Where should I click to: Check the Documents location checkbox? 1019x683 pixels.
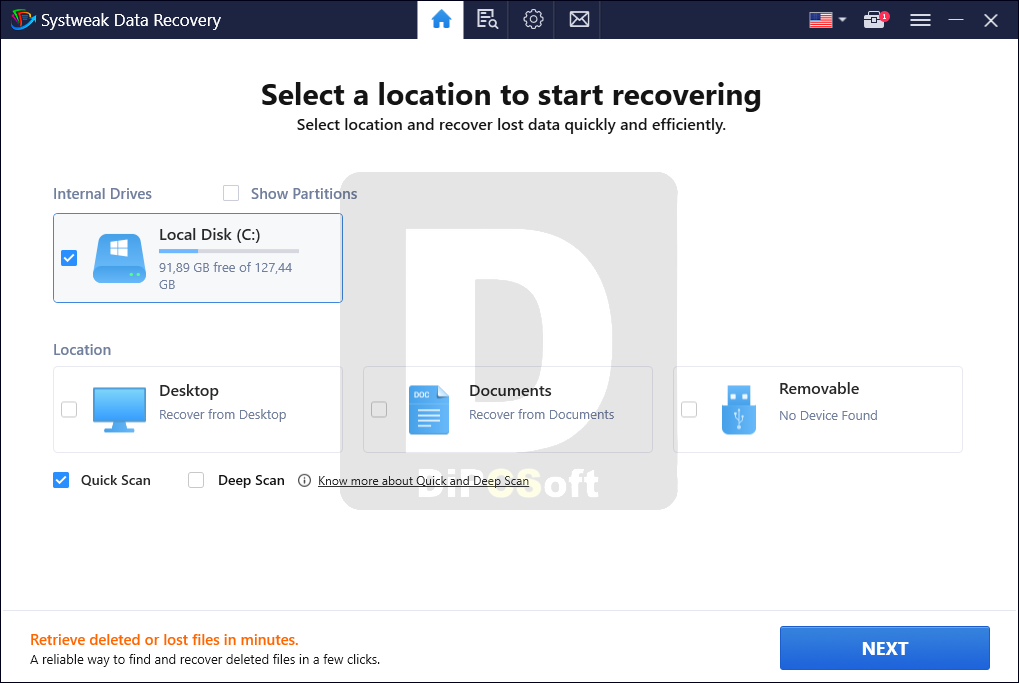coord(379,409)
